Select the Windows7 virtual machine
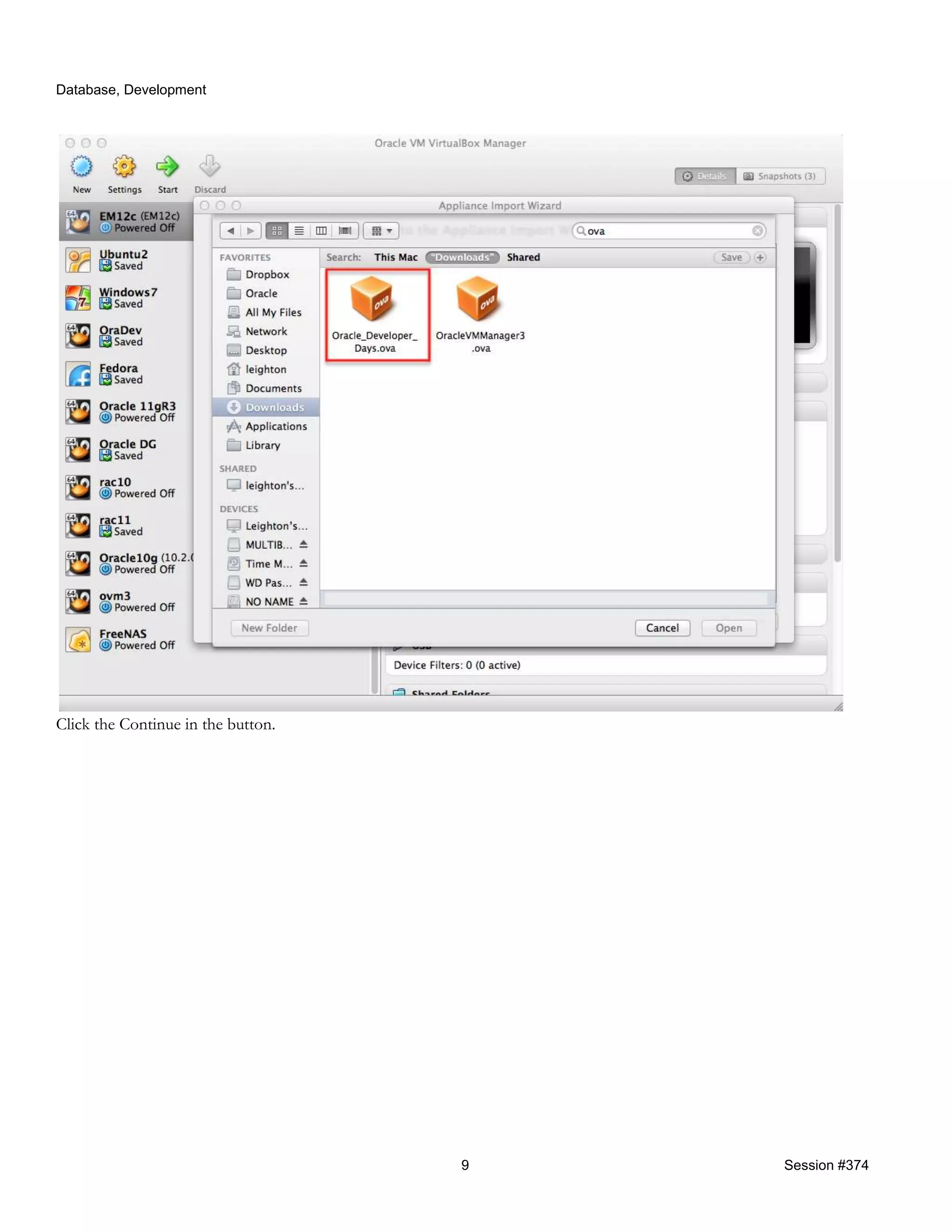The height and width of the screenshot is (1232, 952). (x=126, y=298)
